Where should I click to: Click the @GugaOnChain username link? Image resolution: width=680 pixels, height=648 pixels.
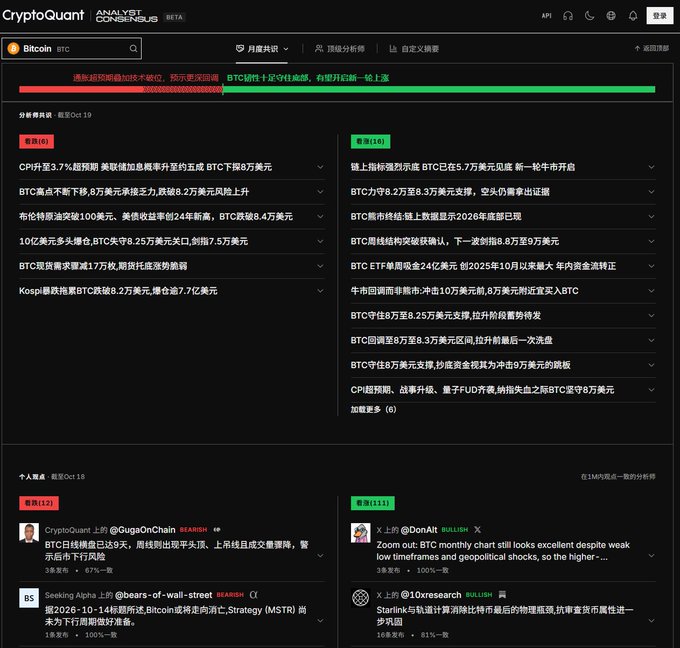142,530
